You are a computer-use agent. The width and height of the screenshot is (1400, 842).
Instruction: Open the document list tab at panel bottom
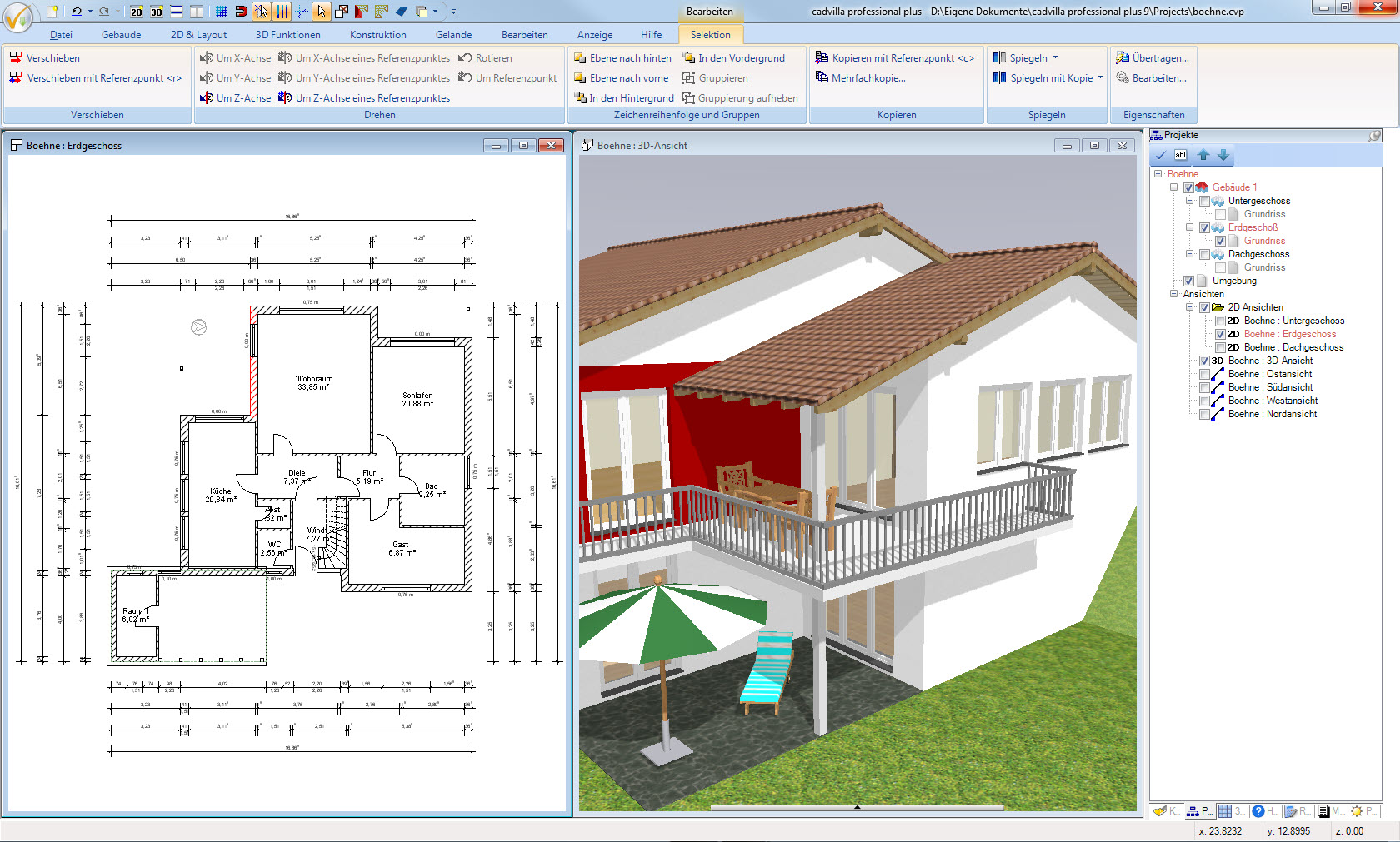point(1330,810)
